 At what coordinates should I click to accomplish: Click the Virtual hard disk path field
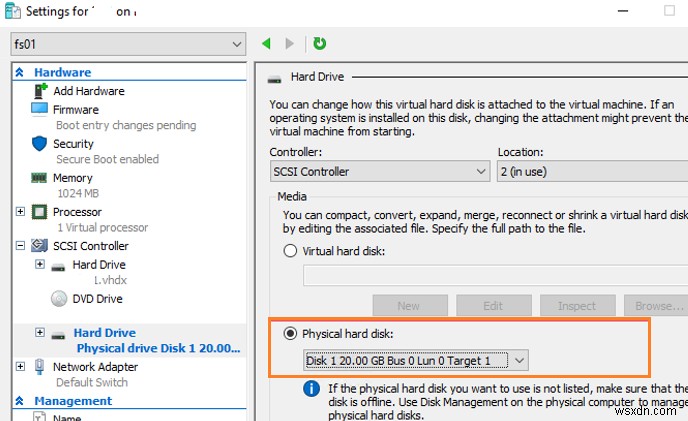coord(495,275)
